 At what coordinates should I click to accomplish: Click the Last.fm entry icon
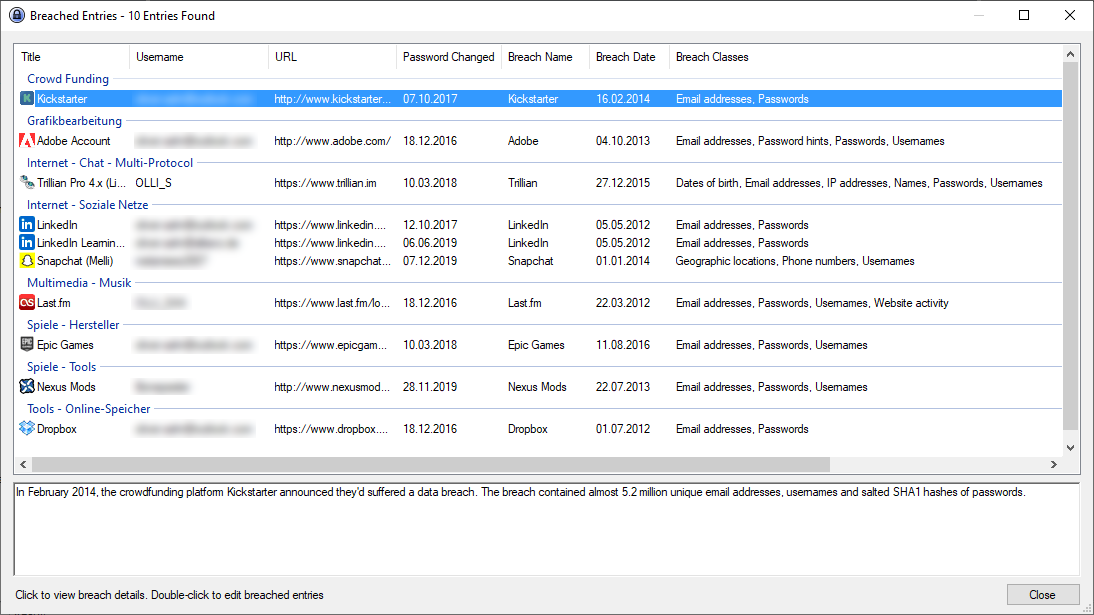coord(27,302)
